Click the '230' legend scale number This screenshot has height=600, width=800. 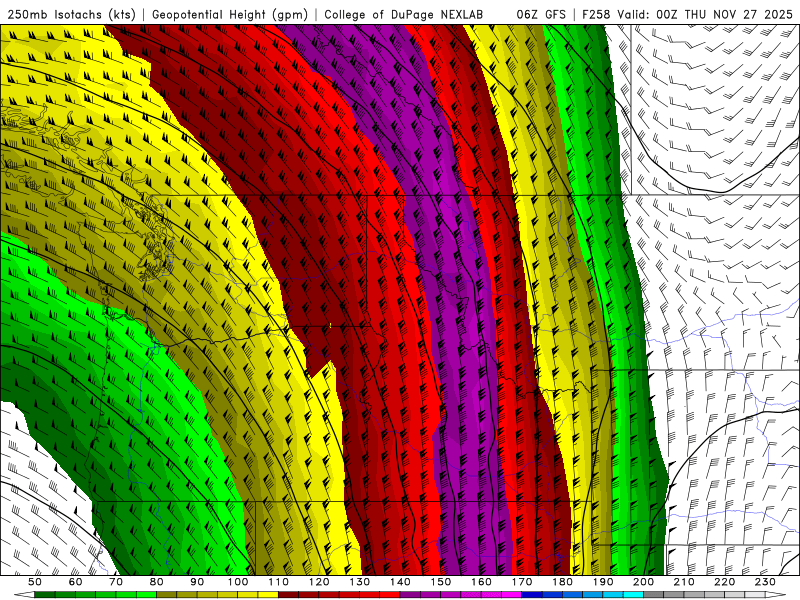coord(765,582)
